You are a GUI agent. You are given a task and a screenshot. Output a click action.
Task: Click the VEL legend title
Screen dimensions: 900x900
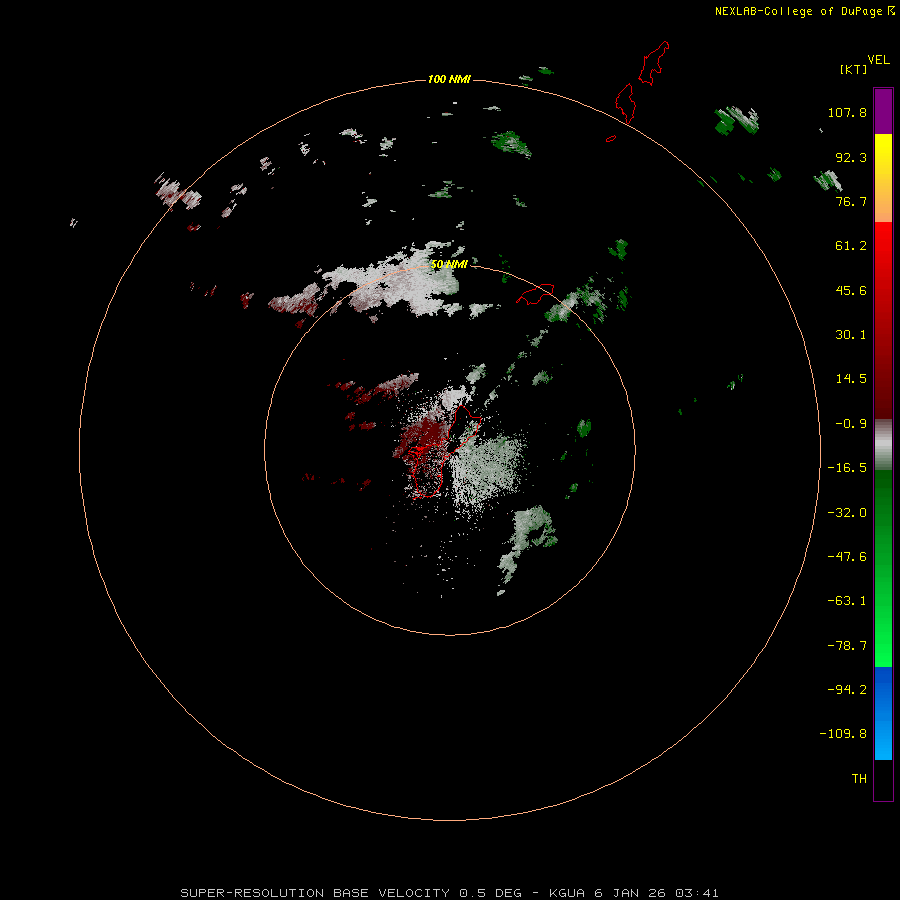[878, 60]
